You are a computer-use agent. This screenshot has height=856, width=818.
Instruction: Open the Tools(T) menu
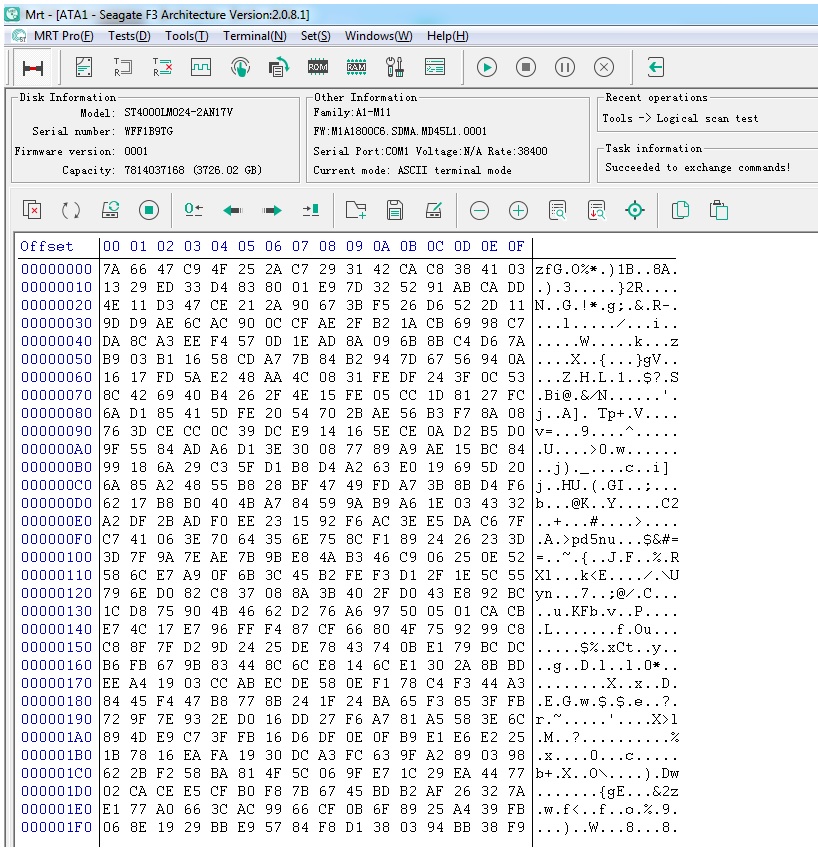[187, 36]
